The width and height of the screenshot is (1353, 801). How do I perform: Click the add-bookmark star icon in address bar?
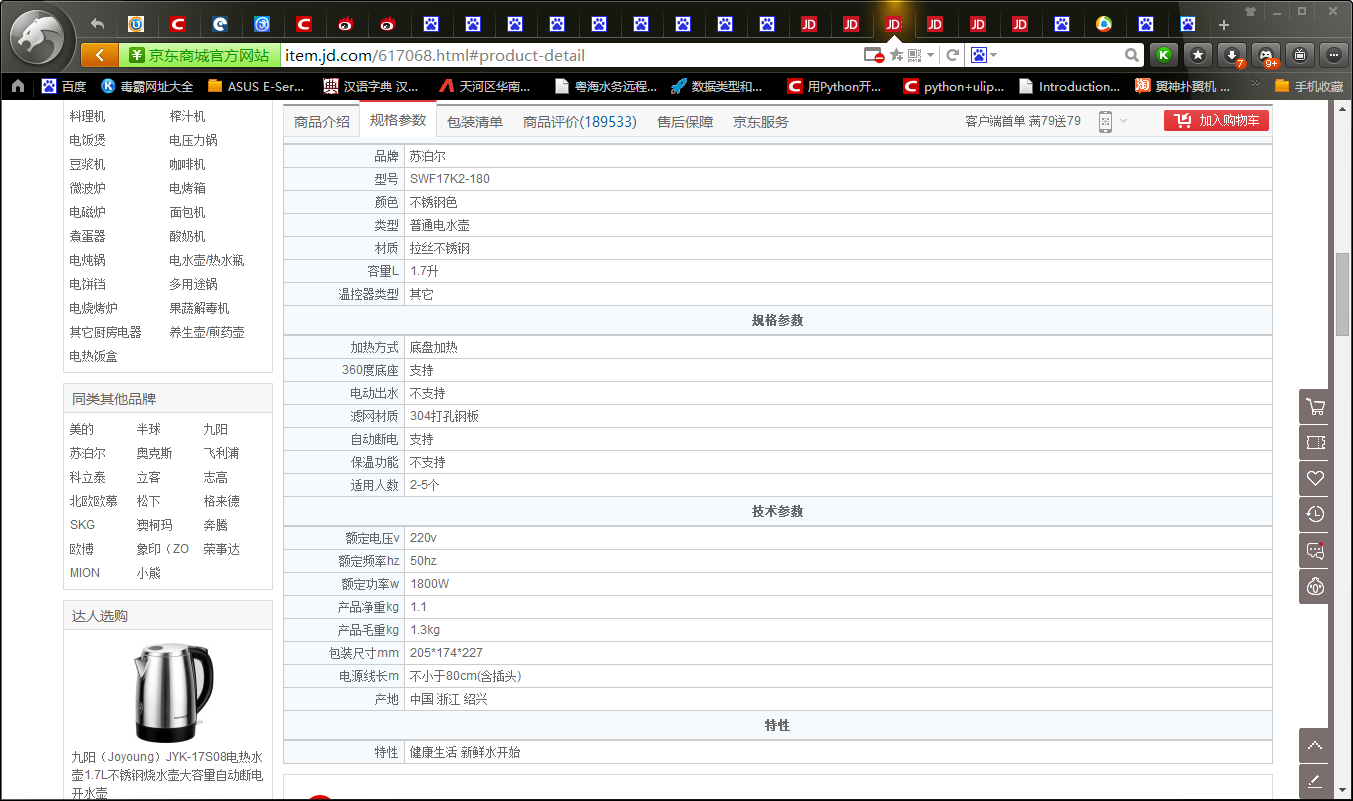click(896, 55)
